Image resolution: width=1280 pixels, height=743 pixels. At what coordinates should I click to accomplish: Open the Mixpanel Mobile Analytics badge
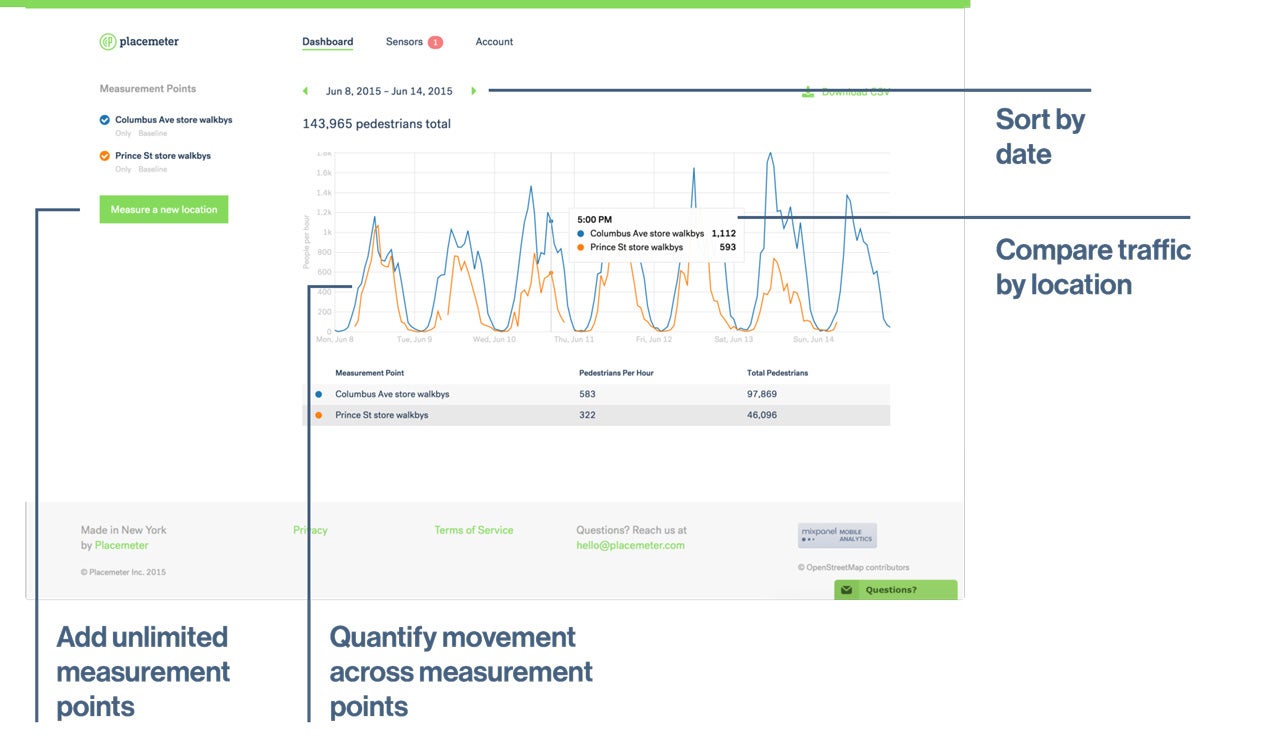(x=837, y=535)
